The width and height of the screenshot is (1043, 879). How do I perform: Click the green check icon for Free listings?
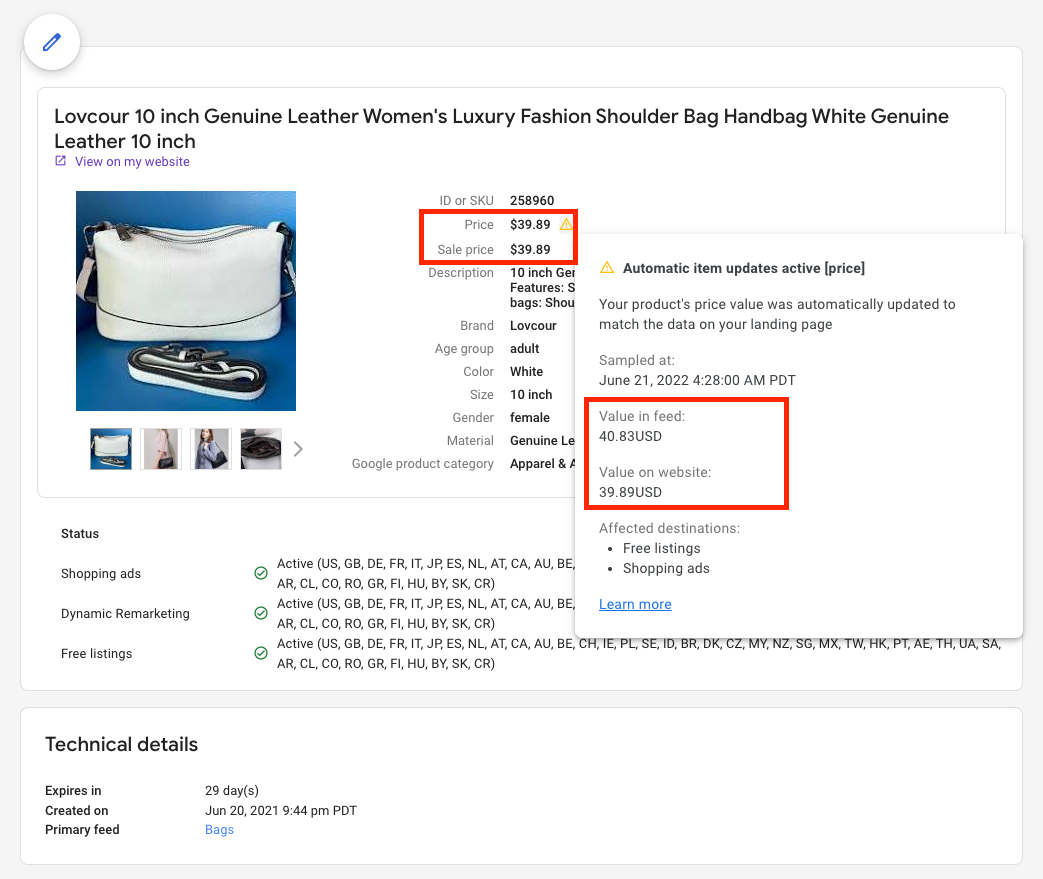[261, 653]
